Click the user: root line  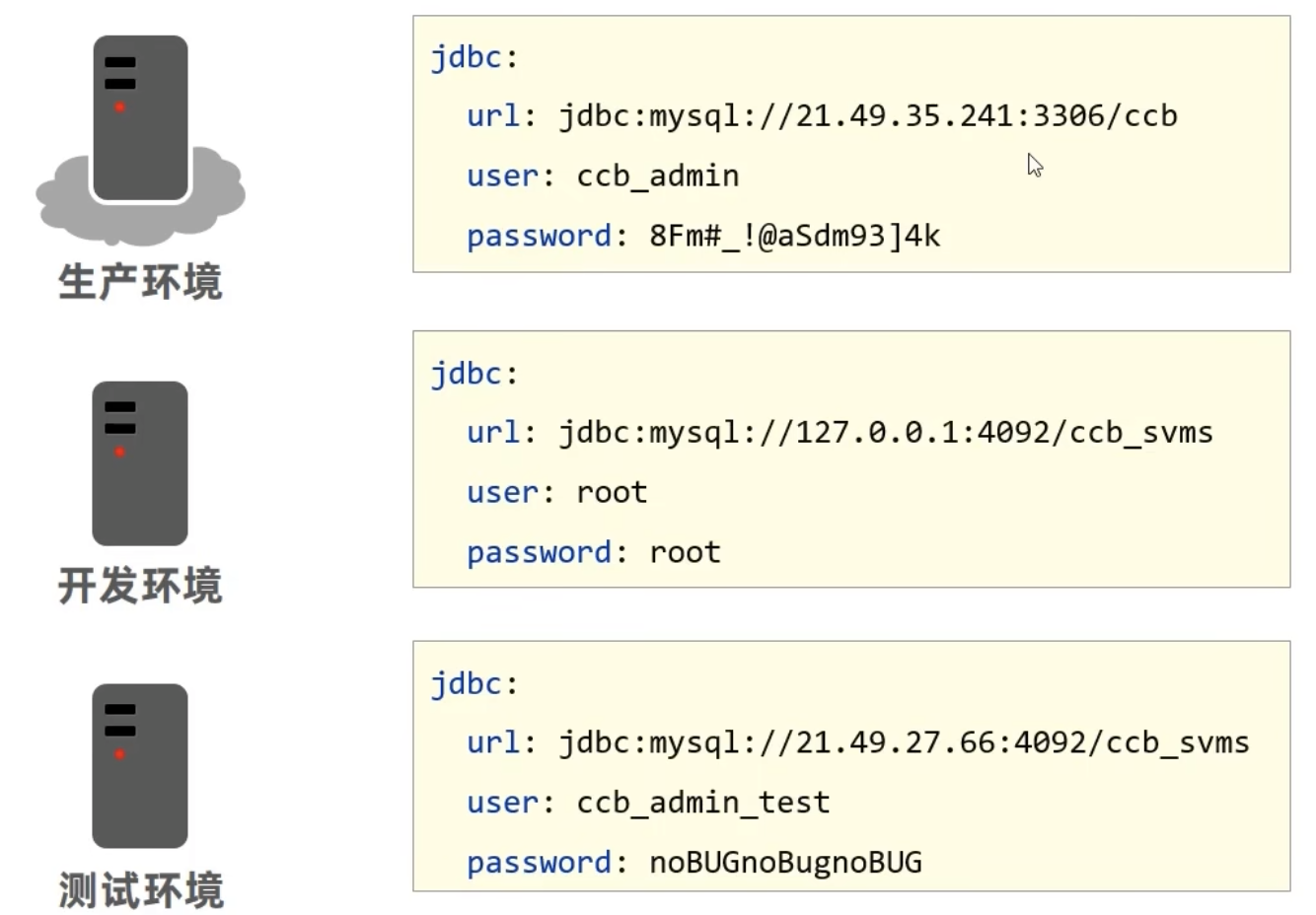557,493
